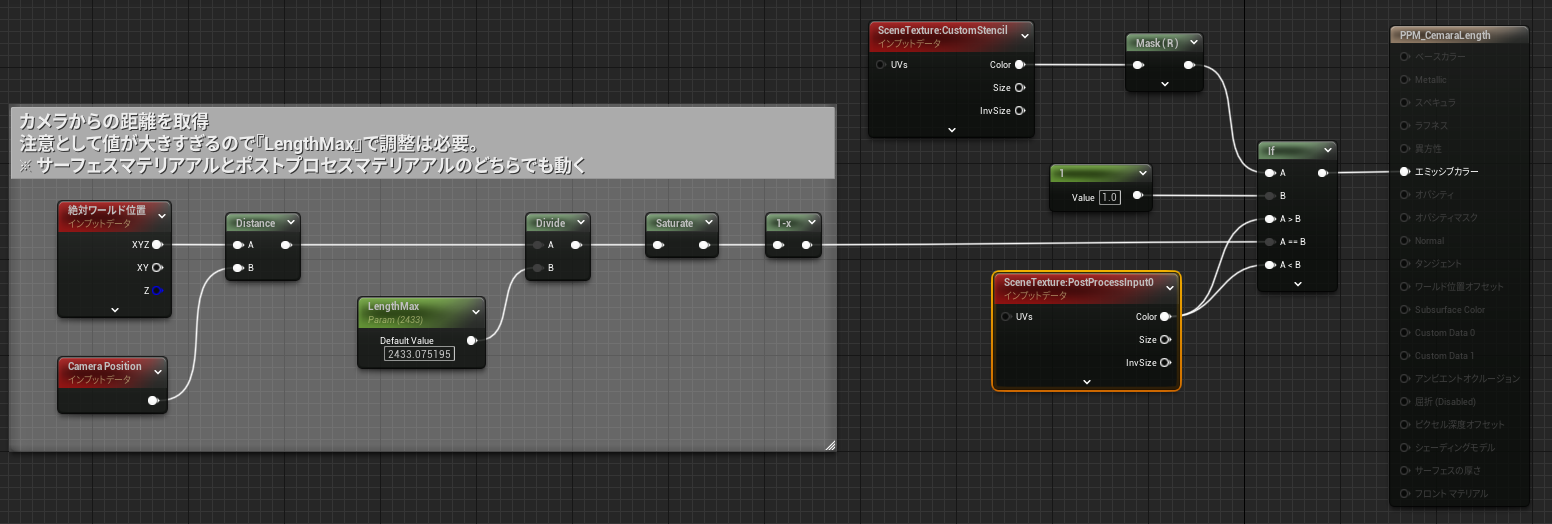Open the LengthMax node header dropdown
Viewport: 1552px width, 524px height.
coord(475,311)
